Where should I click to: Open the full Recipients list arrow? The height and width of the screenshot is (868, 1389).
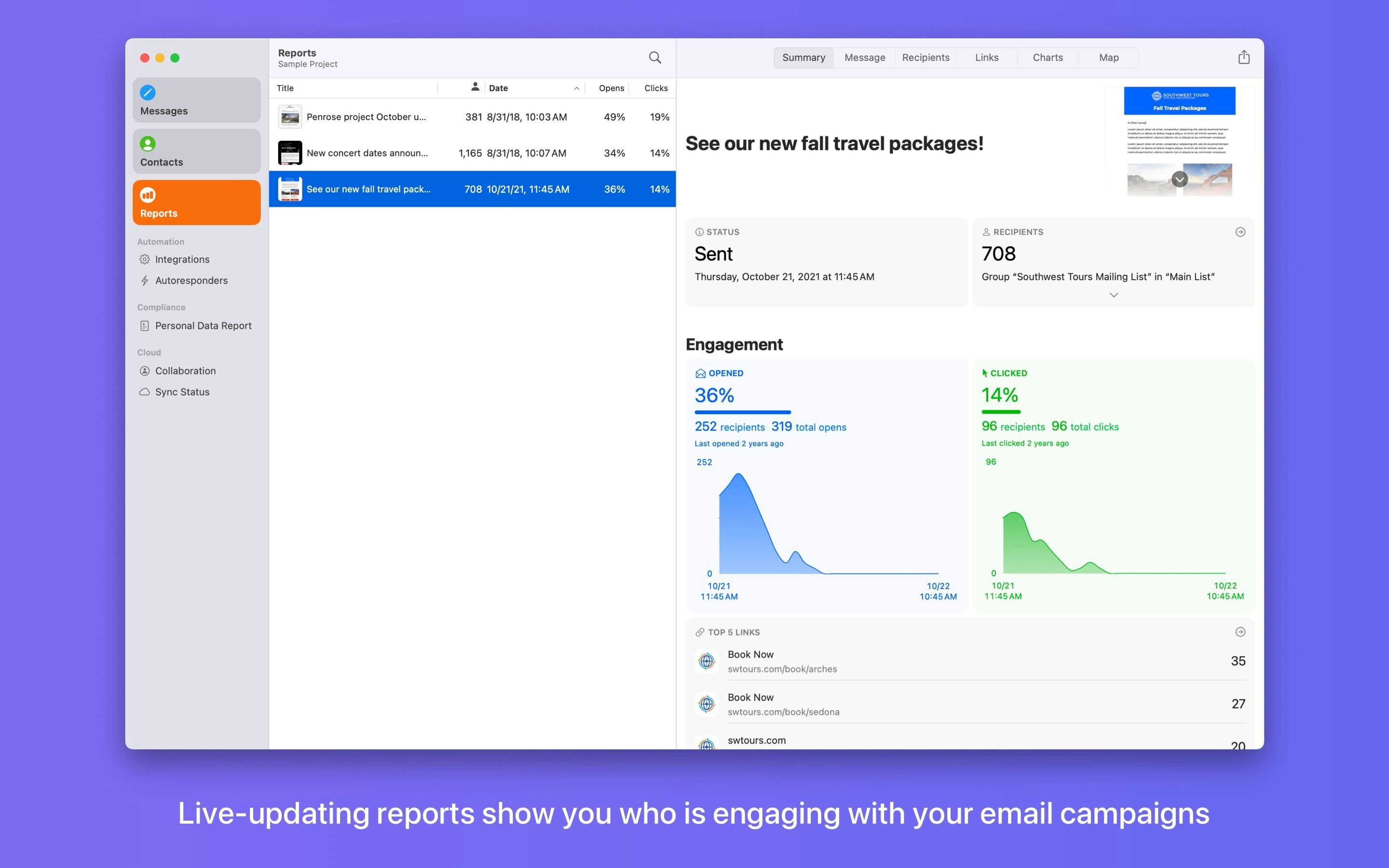(1240, 232)
